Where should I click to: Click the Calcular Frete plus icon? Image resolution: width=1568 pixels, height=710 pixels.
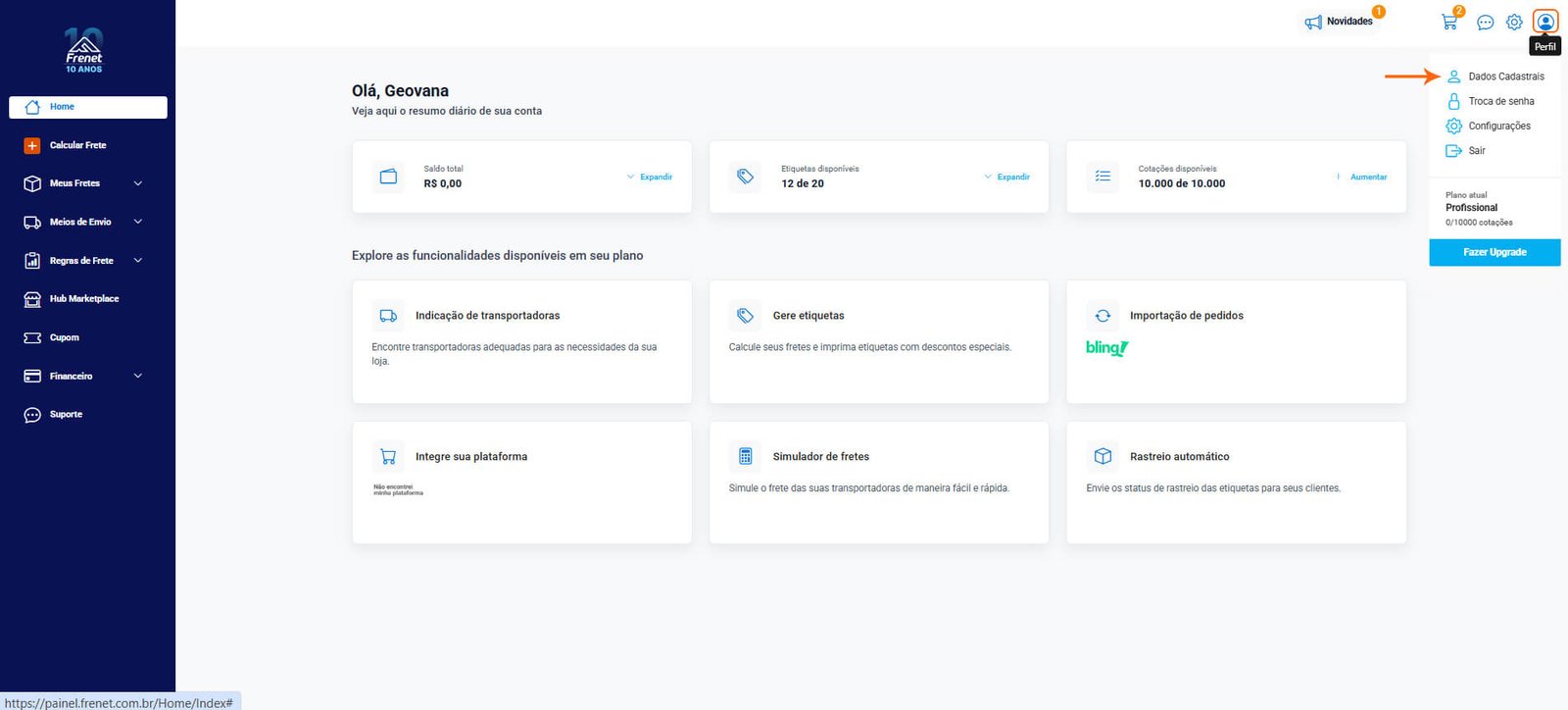tap(32, 145)
